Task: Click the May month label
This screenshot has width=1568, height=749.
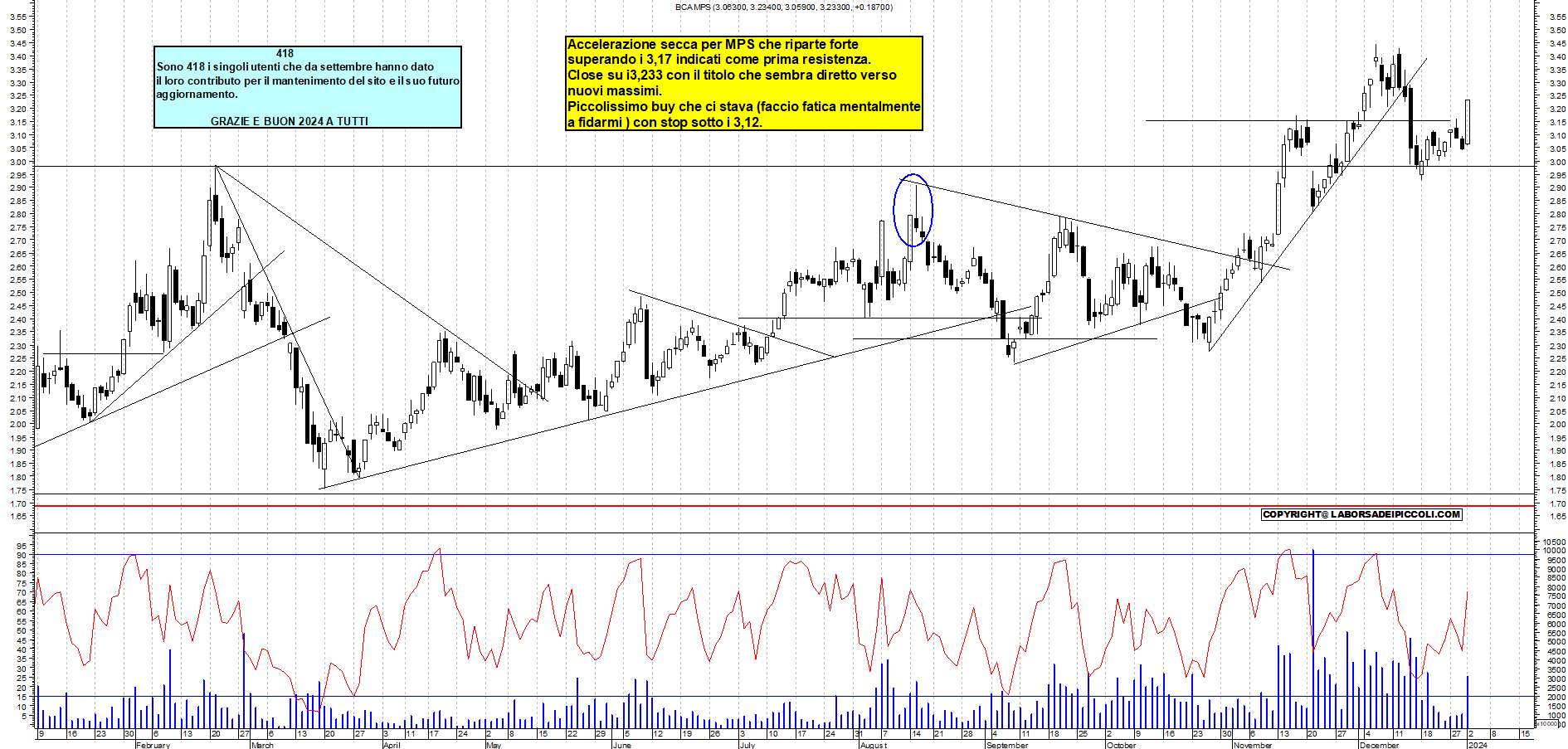Action: coord(494,745)
